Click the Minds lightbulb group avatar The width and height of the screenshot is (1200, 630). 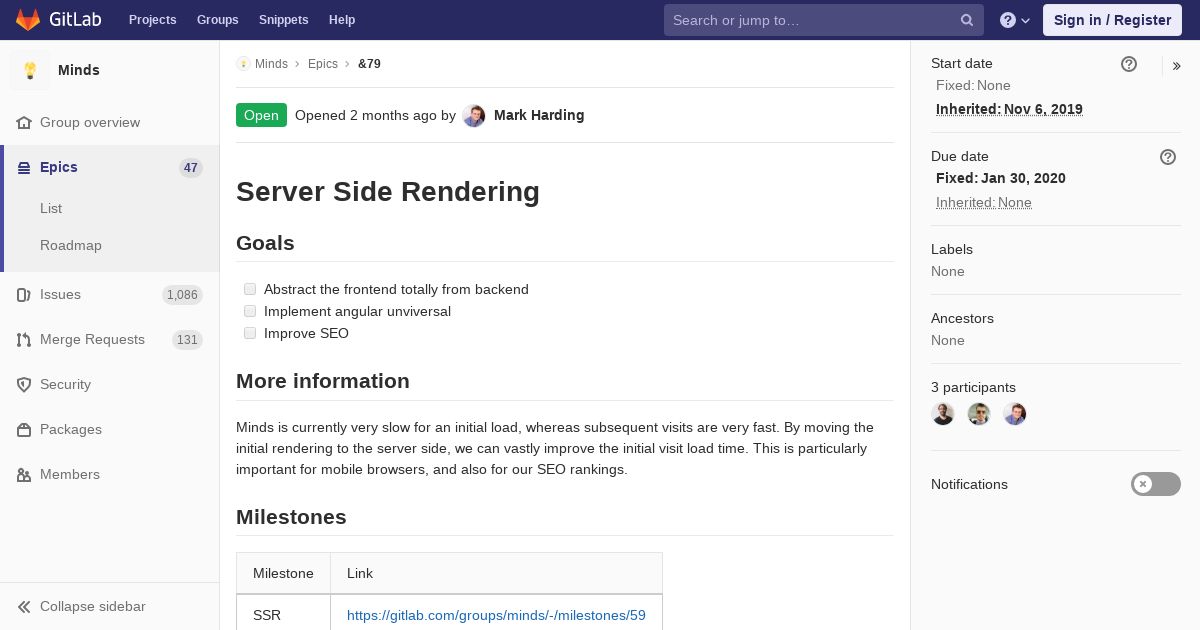click(x=30, y=70)
